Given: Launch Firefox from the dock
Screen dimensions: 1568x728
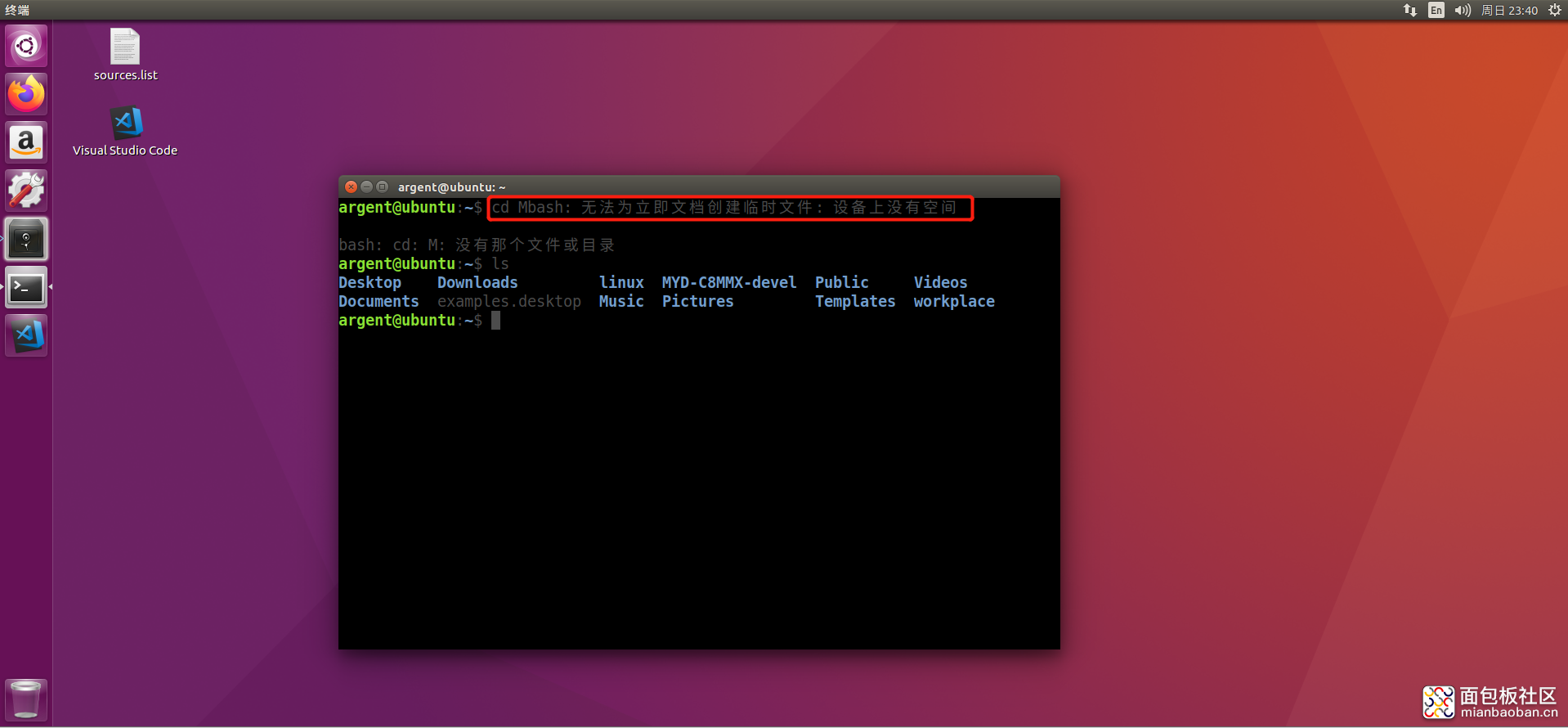Looking at the screenshot, I should click(x=26, y=94).
